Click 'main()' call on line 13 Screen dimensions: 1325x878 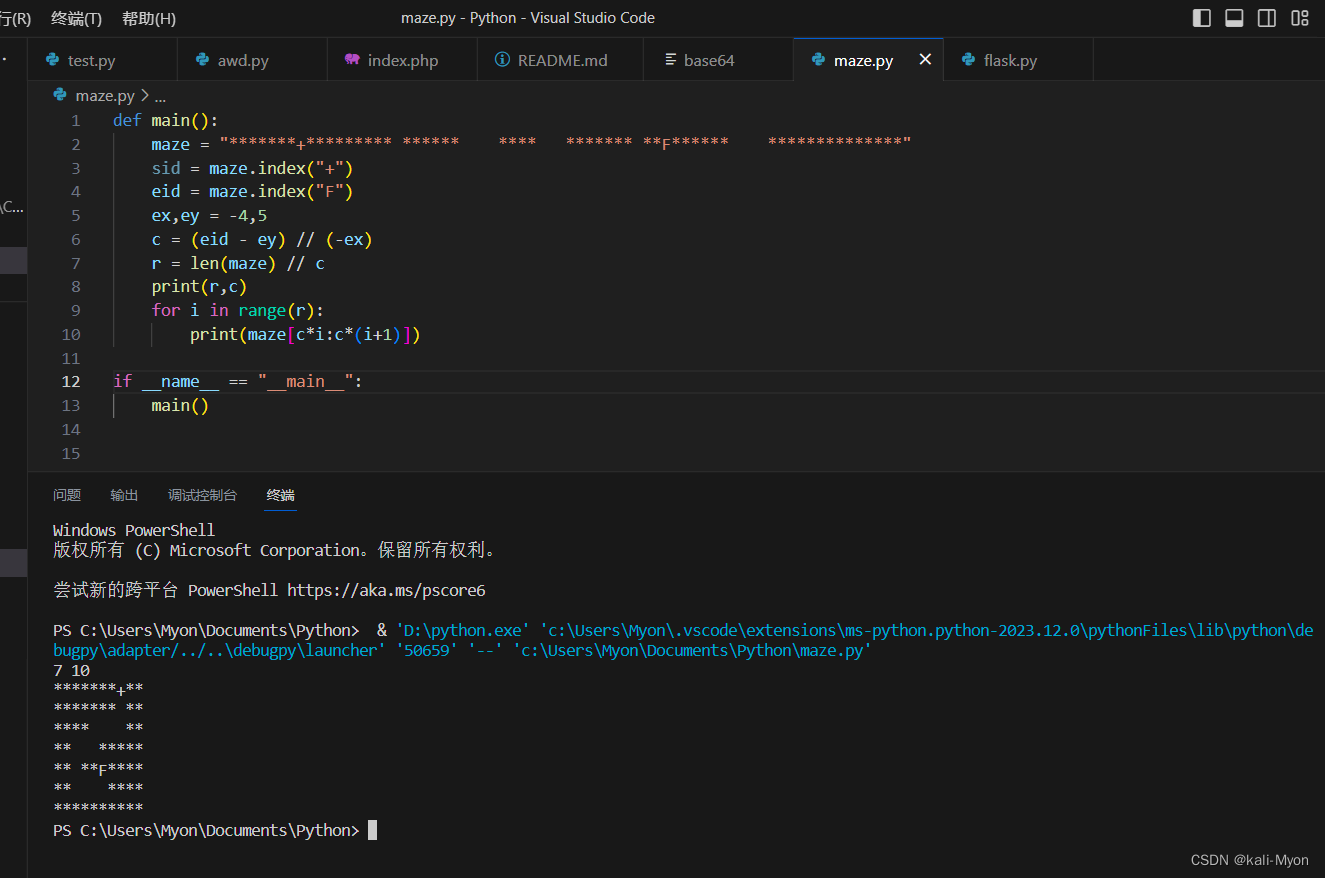[180, 405]
